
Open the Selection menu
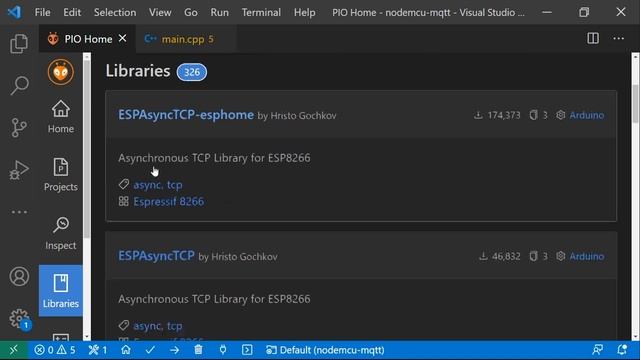point(115,12)
